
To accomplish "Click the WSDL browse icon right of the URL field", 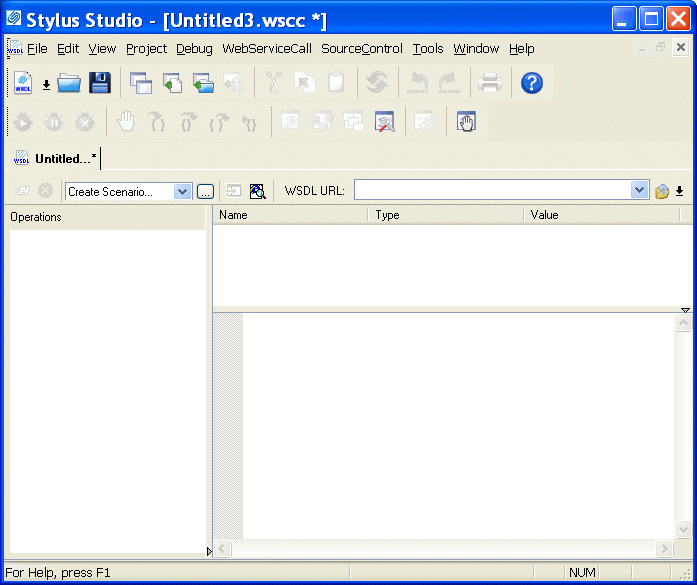I will coord(662,191).
